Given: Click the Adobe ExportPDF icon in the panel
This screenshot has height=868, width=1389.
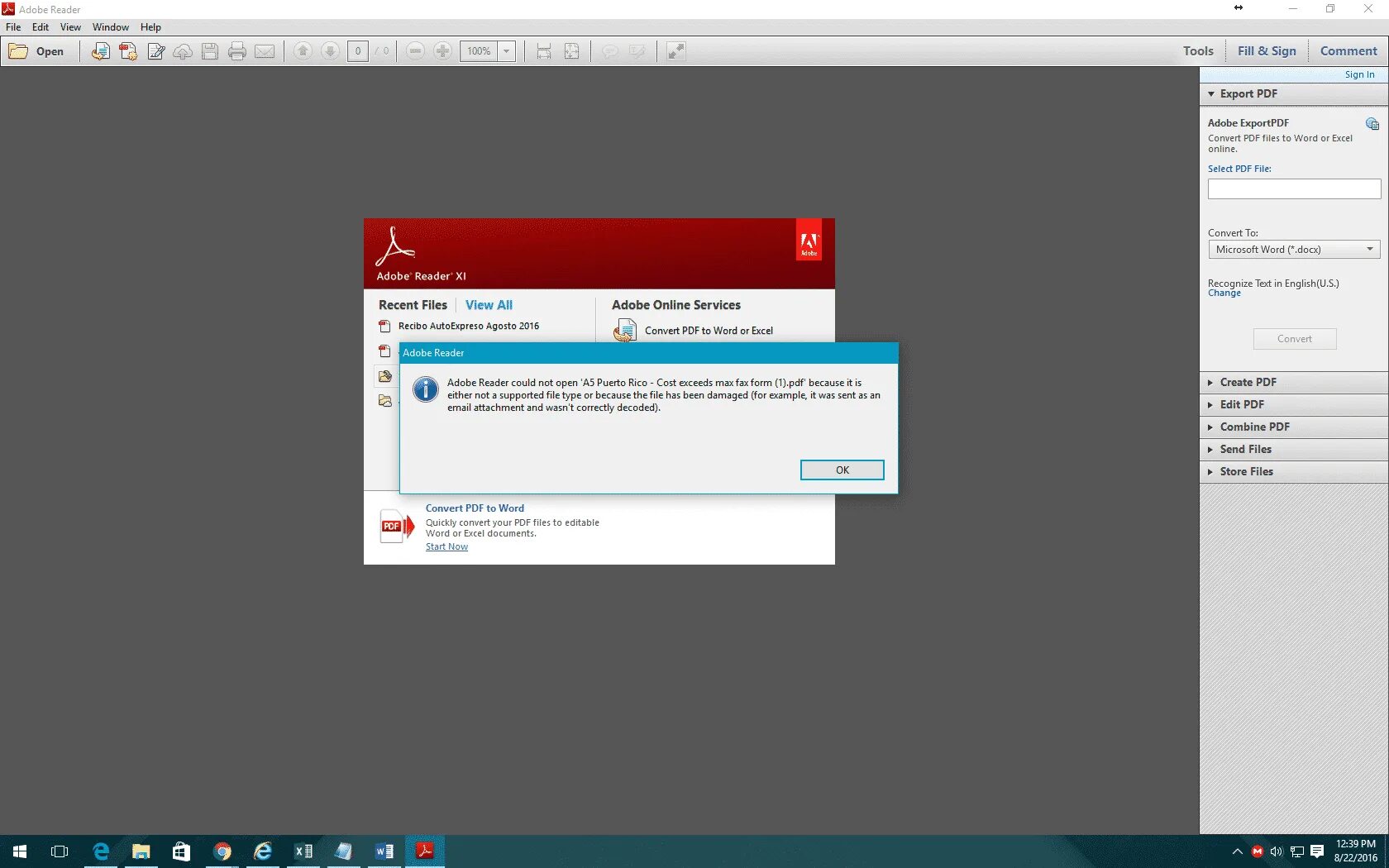Looking at the screenshot, I should (x=1372, y=124).
